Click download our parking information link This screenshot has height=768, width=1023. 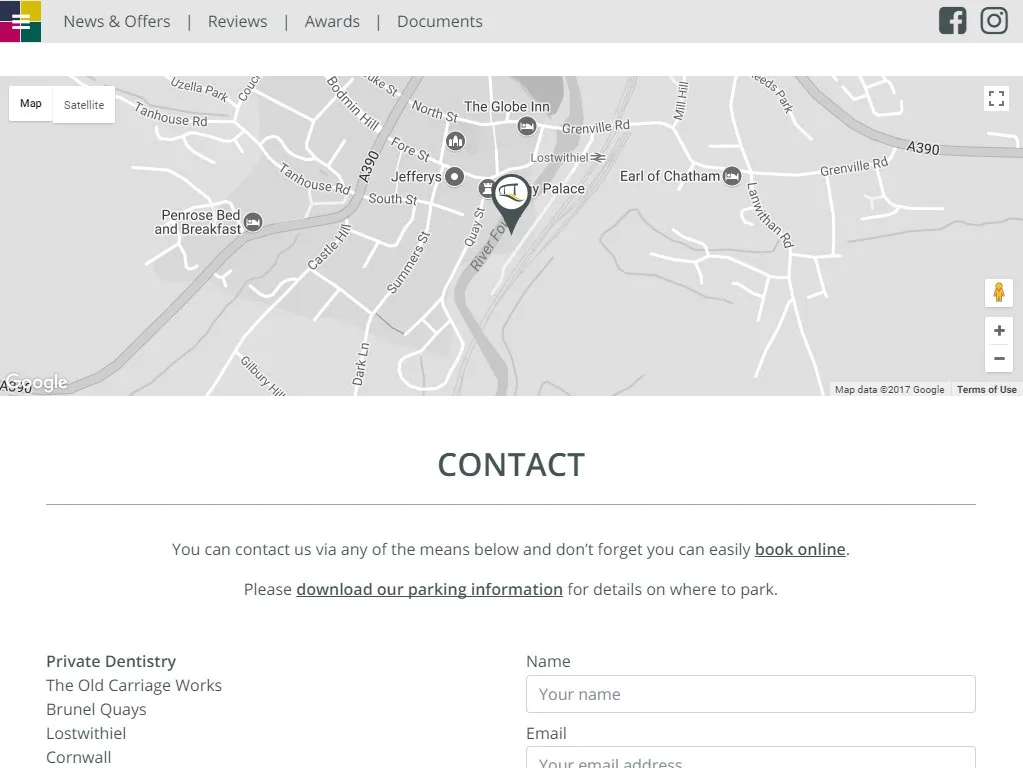[x=429, y=589]
